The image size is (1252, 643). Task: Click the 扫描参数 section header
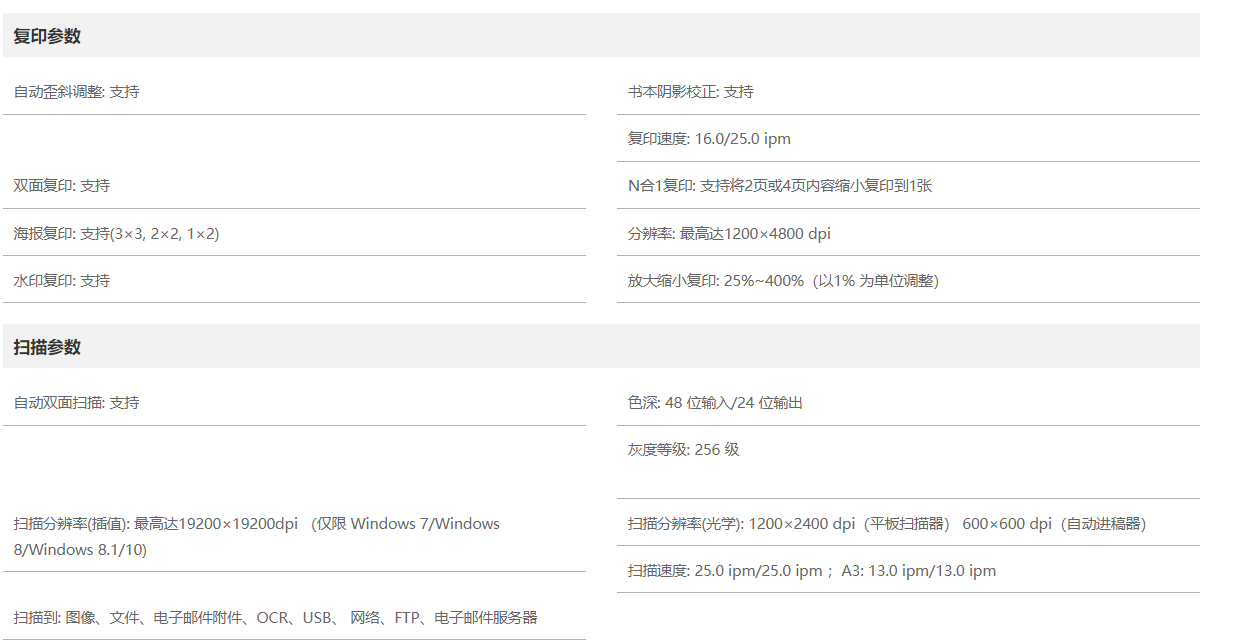[47, 347]
